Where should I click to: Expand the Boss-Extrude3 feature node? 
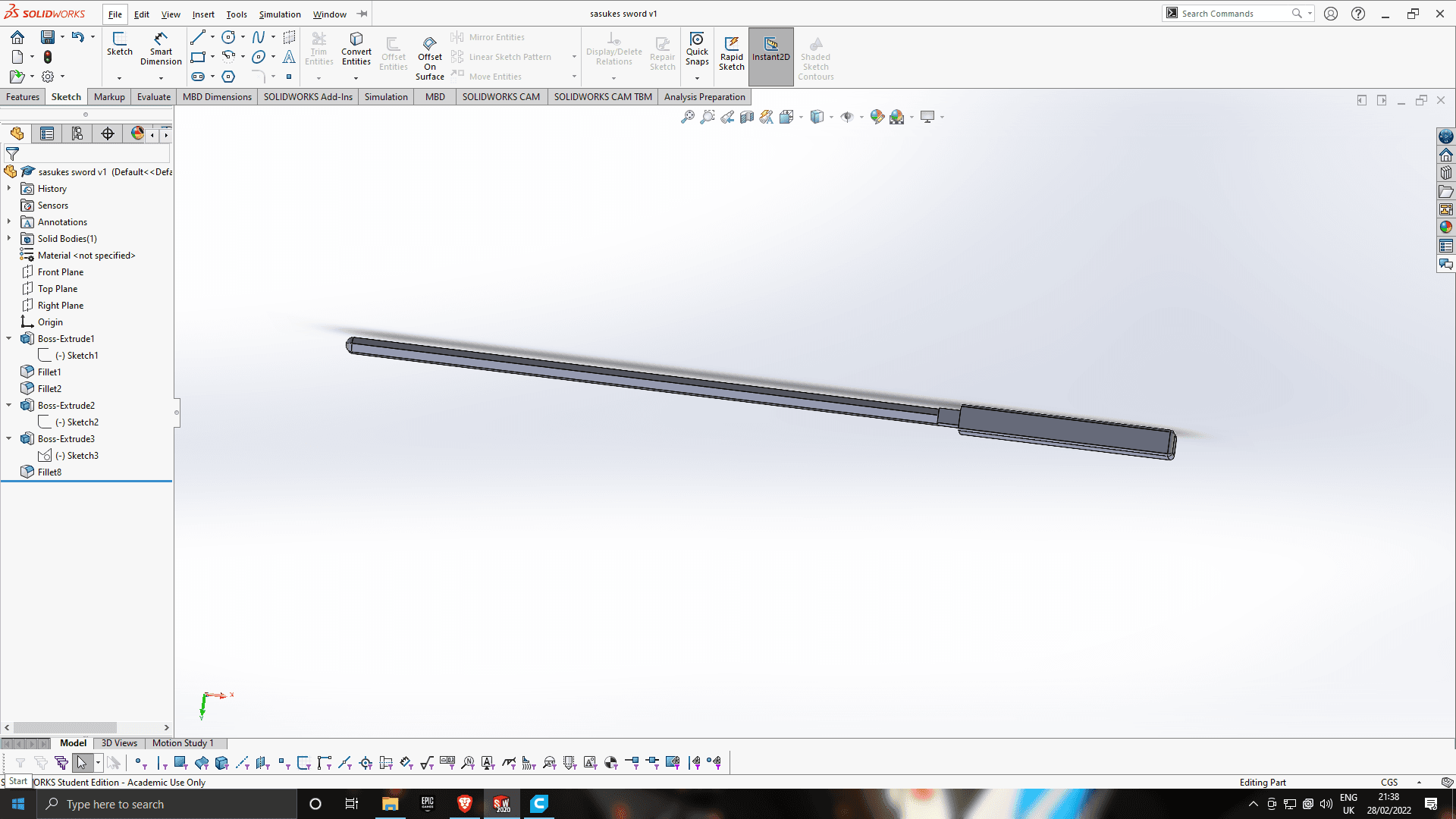(x=9, y=438)
